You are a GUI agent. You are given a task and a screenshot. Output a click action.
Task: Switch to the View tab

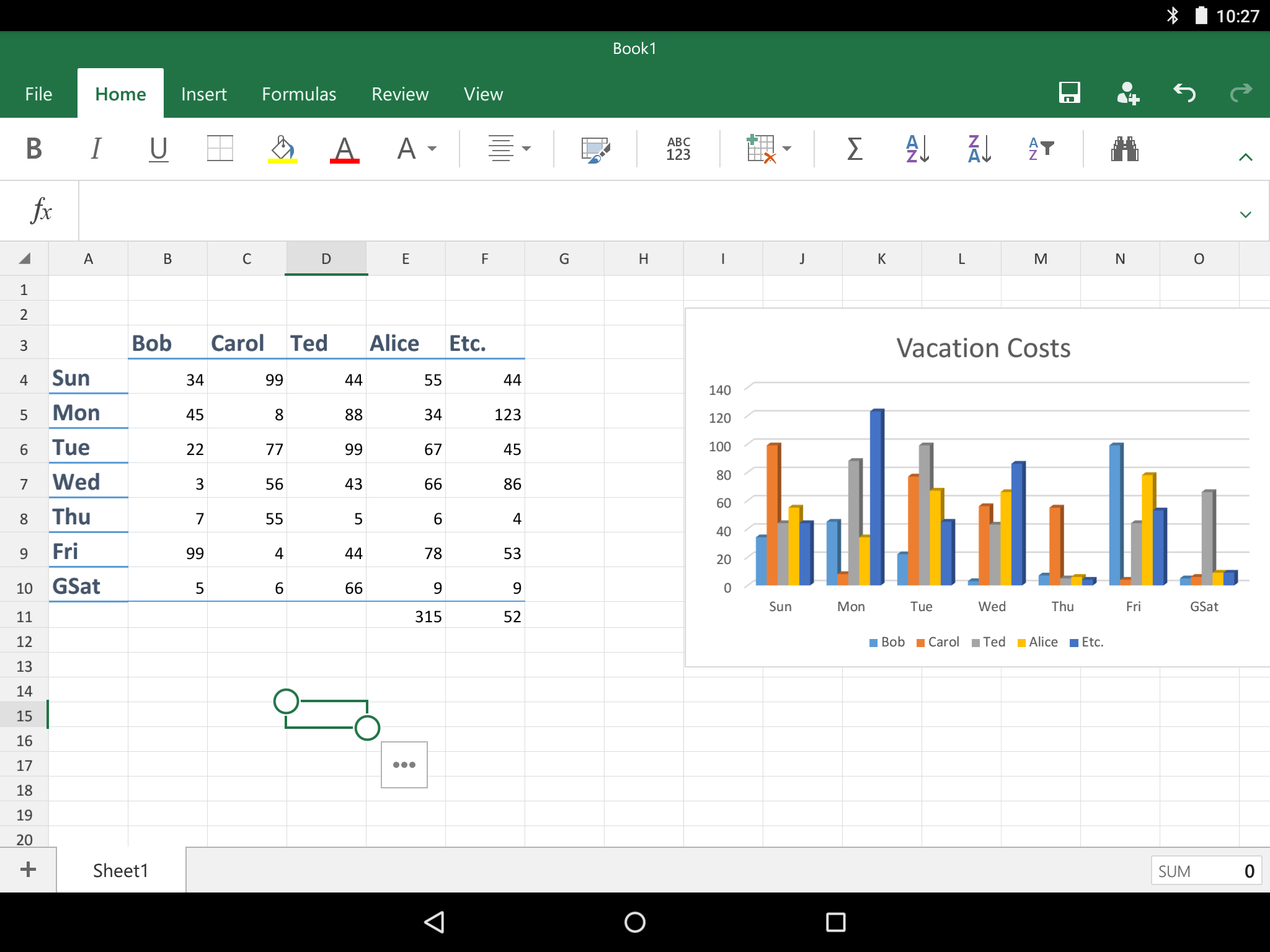coord(483,94)
